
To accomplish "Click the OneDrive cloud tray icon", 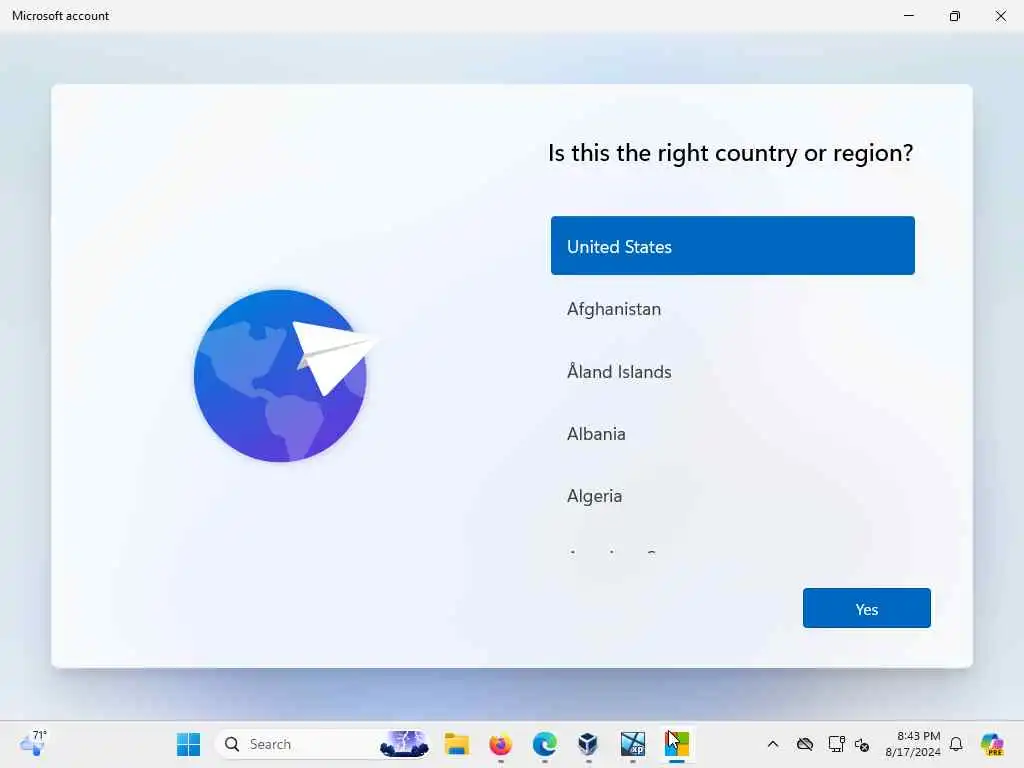I will click(x=805, y=744).
